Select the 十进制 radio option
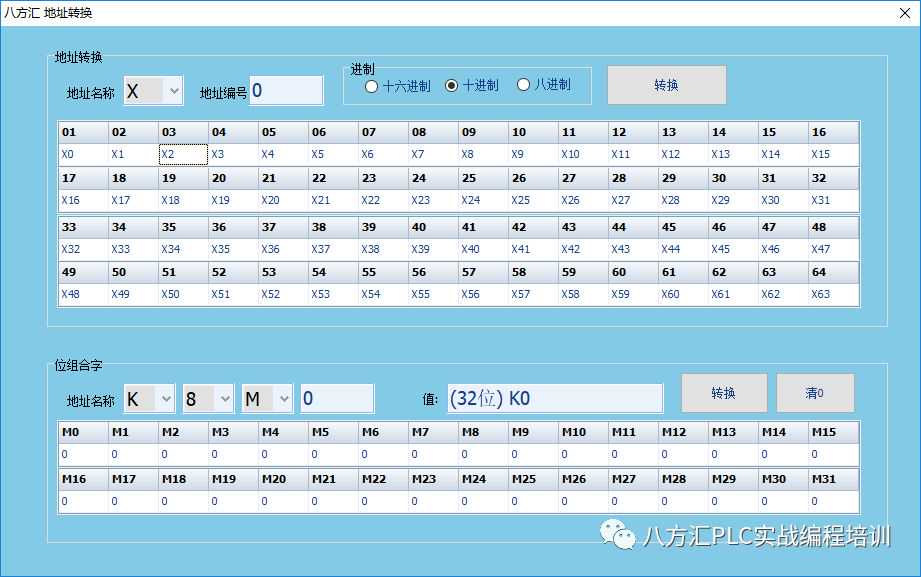921x577 pixels. coord(452,86)
